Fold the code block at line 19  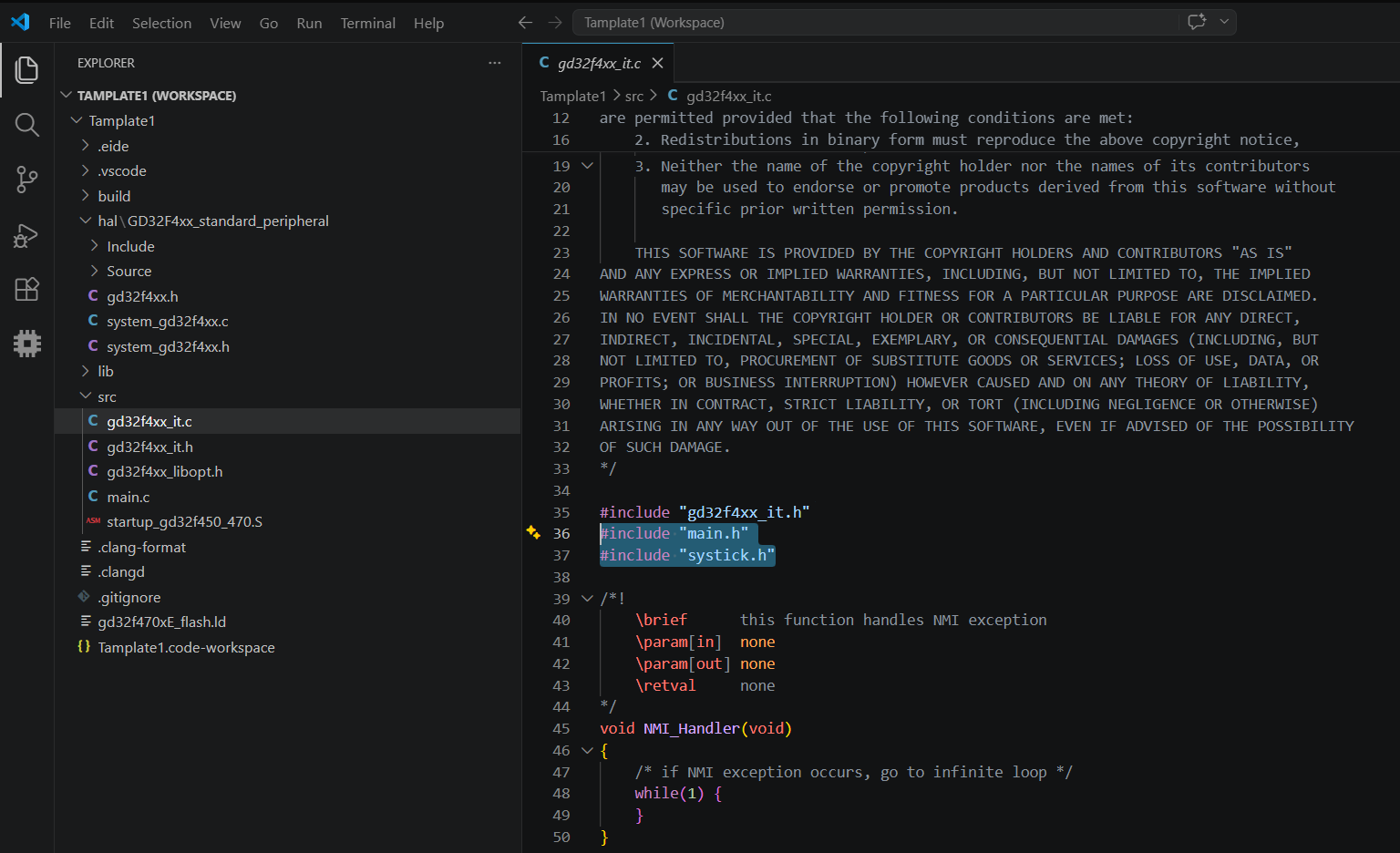[587, 166]
